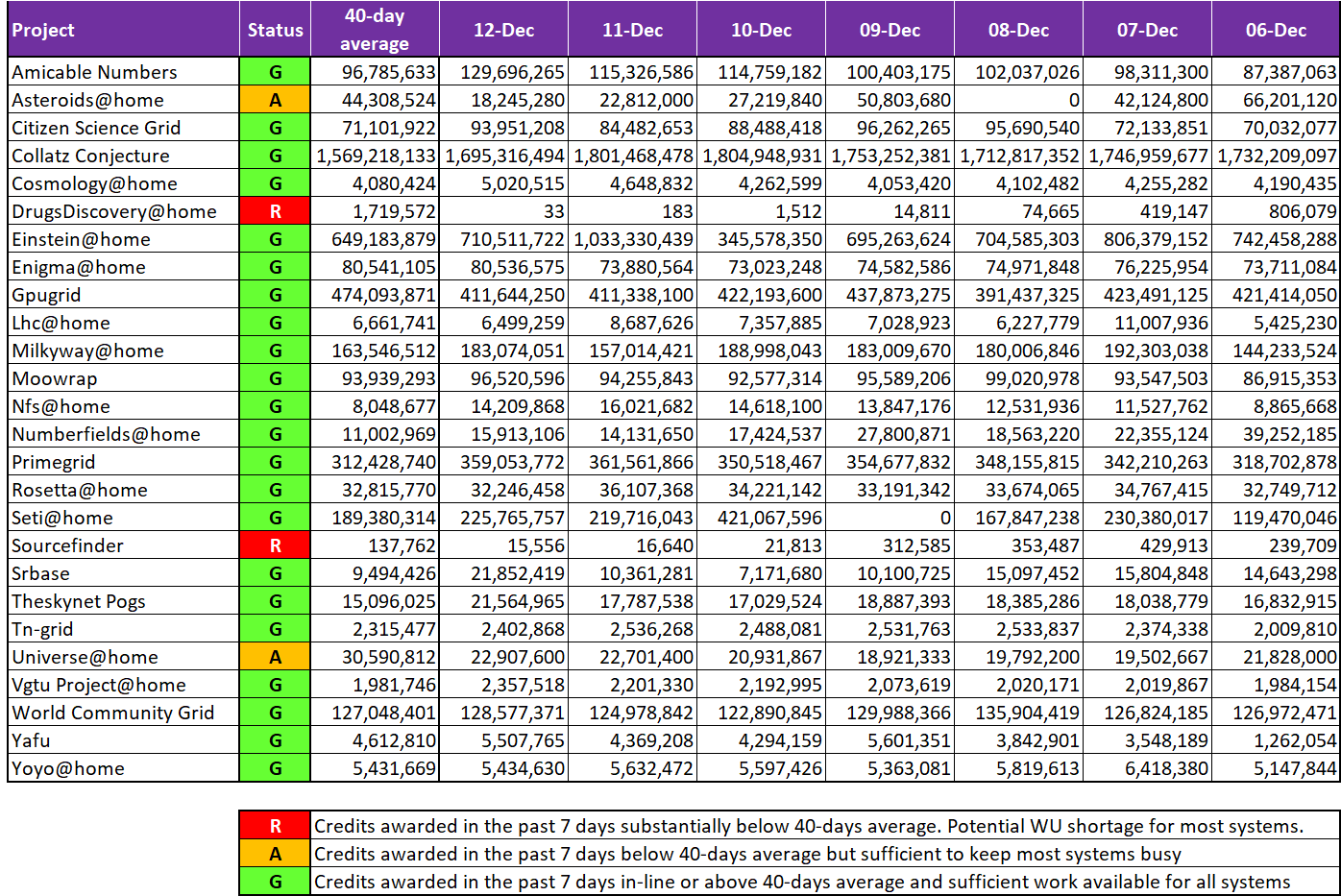Viewport: 1341px width, 896px height.
Task: Click the green status cell for Amicable Numbers
Action: coord(275,72)
